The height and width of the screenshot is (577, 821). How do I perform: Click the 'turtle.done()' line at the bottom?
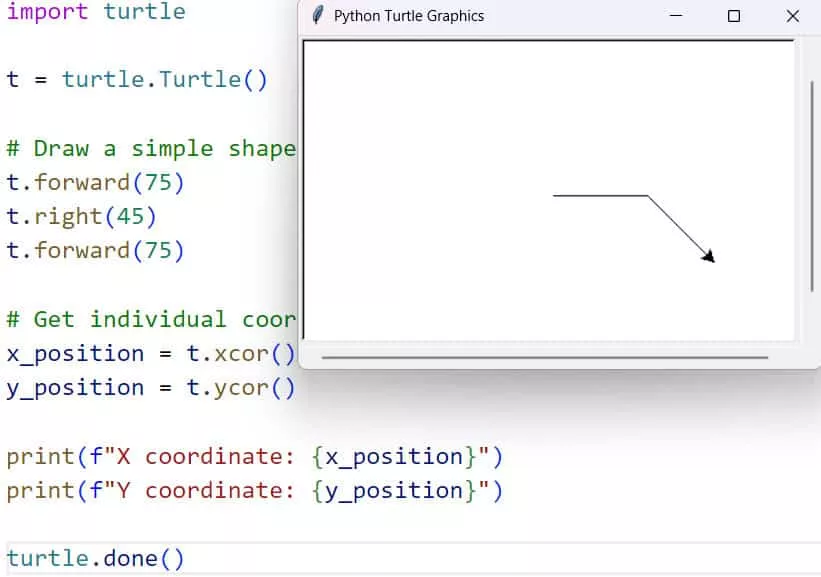96,558
